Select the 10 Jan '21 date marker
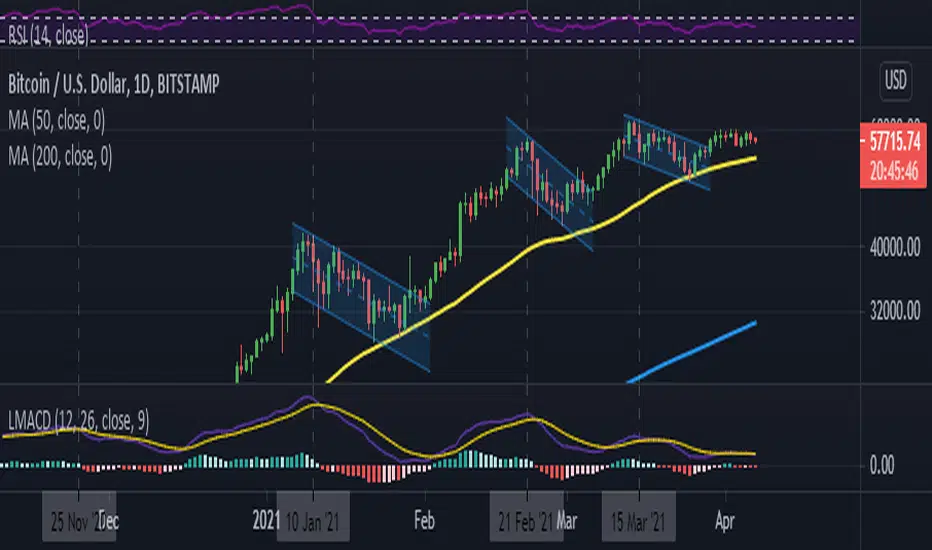Image resolution: width=932 pixels, height=550 pixels. coord(313,520)
